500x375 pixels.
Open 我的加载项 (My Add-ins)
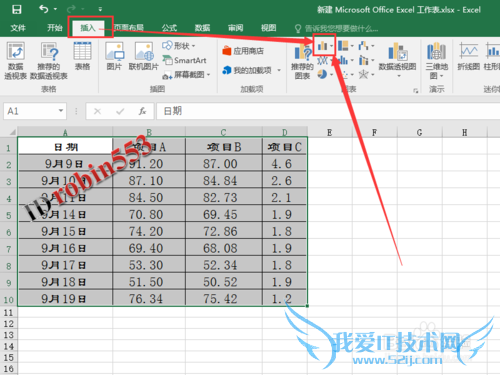coord(247,70)
